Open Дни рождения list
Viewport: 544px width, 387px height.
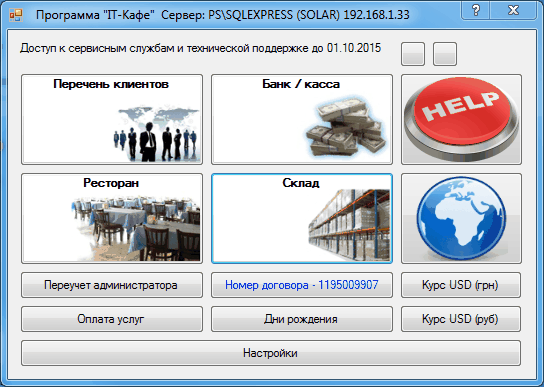click(x=302, y=319)
